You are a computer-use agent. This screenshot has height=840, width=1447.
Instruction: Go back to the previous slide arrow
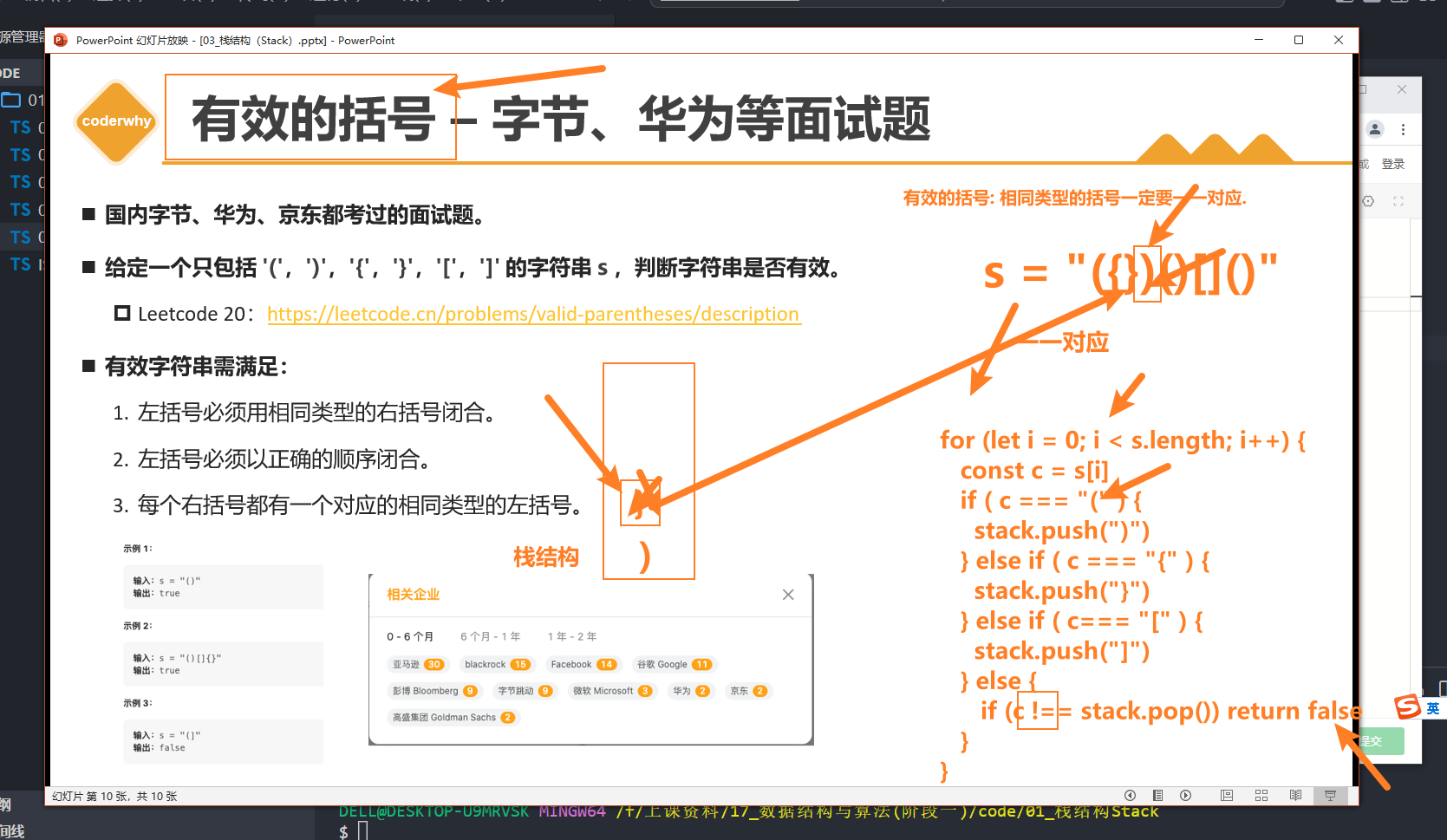(x=1130, y=795)
